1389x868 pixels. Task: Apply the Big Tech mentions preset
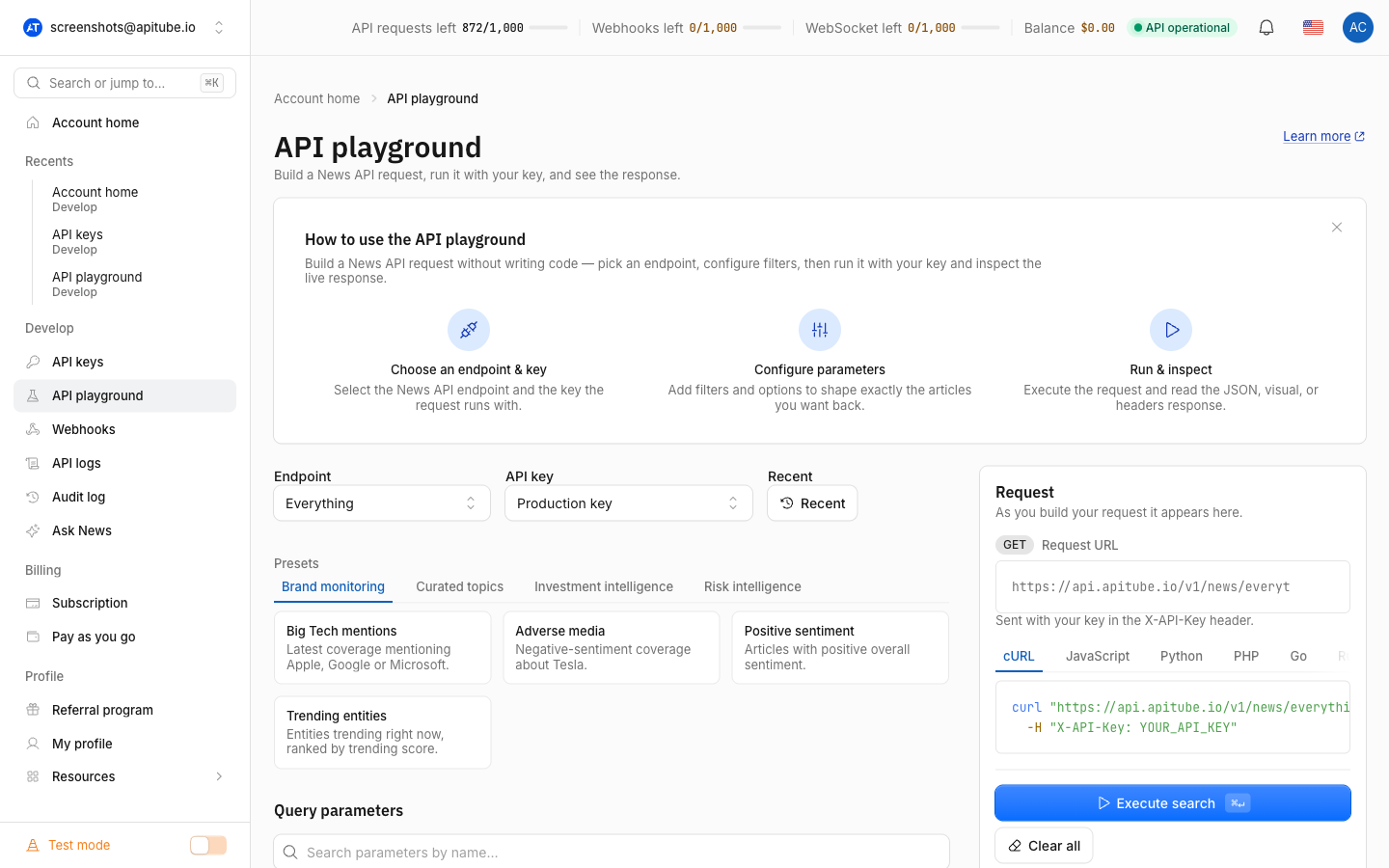[x=383, y=648]
